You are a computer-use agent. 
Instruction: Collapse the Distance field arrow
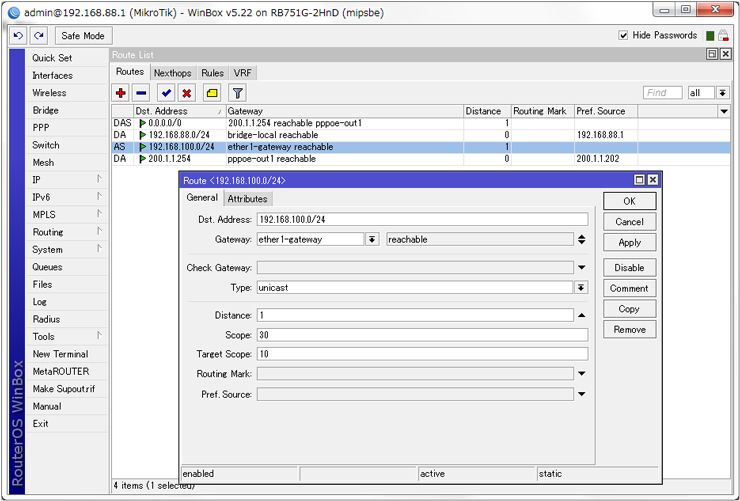coord(581,315)
